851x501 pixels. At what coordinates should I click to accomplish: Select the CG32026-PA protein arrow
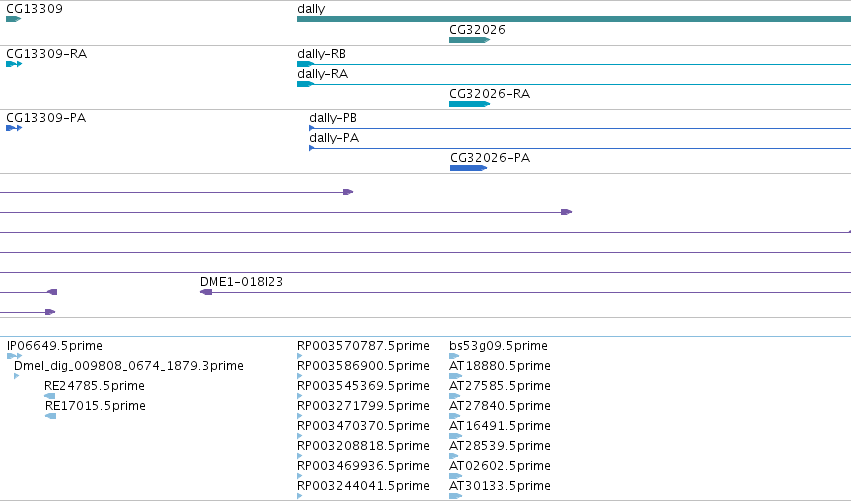[468, 168]
